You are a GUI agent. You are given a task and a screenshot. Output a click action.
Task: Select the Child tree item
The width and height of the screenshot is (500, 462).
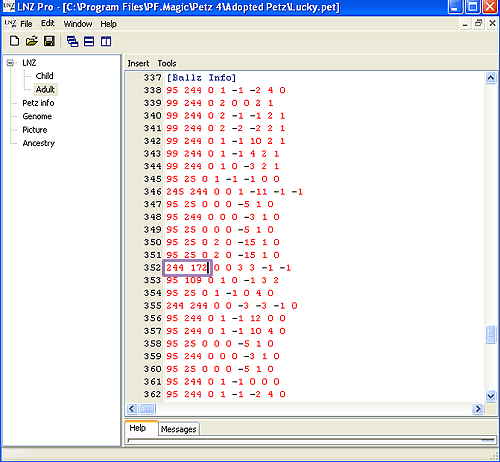coord(44,76)
